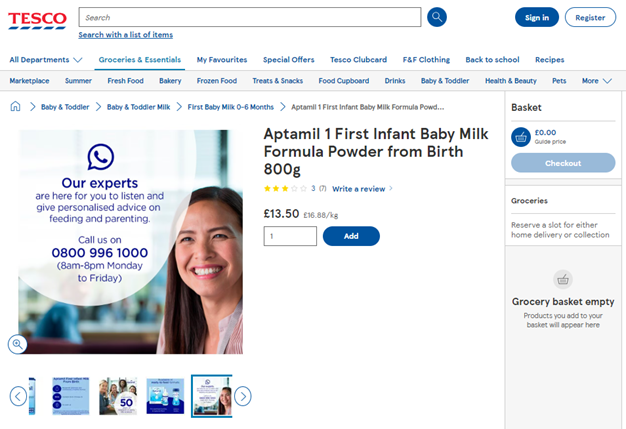Select Health & Beauty category
Image resolution: width=626 pixels, height=429 pixels.
click(511, 81)
